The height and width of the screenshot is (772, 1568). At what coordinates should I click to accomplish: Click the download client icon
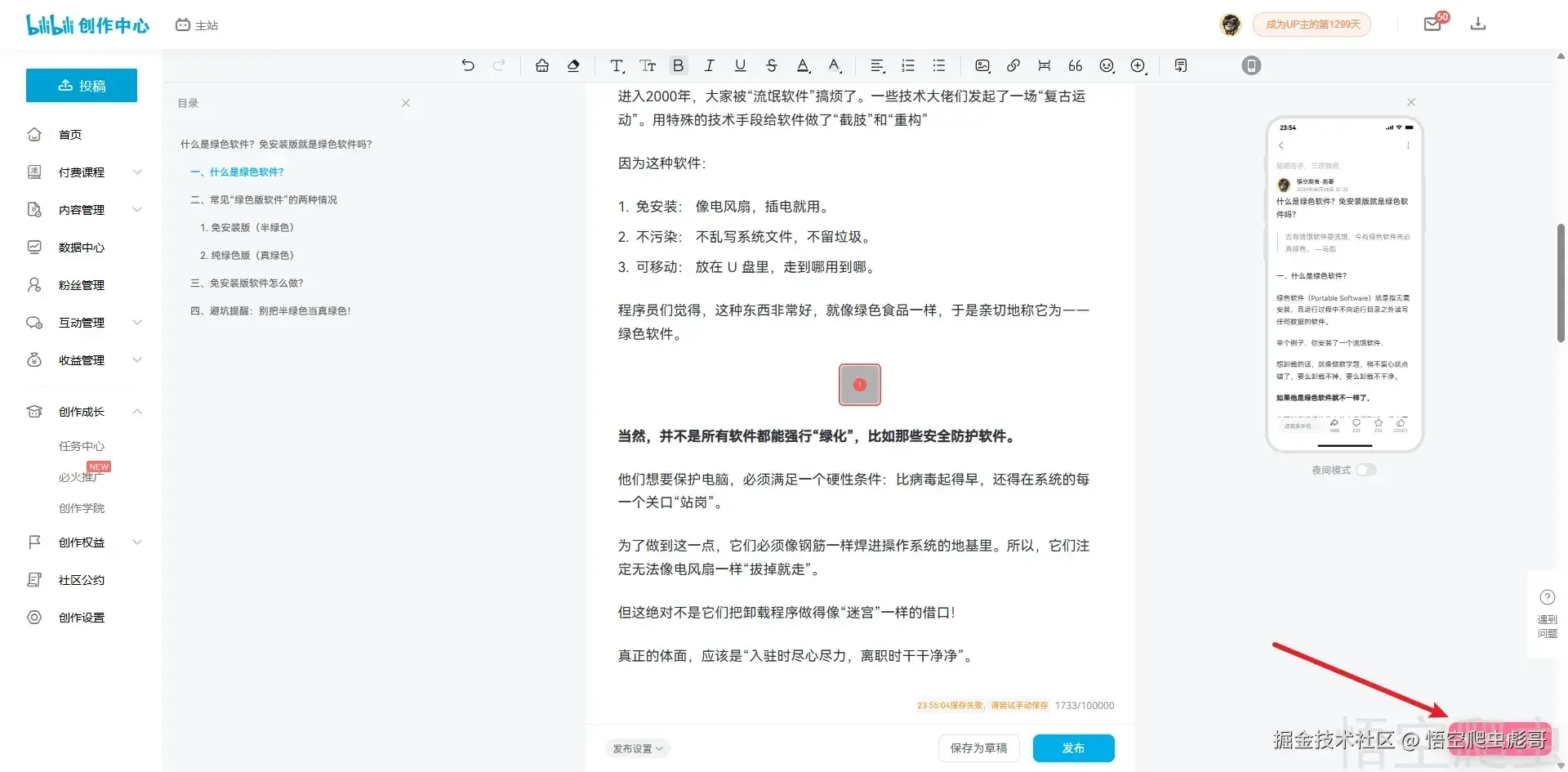point(1478,25)
